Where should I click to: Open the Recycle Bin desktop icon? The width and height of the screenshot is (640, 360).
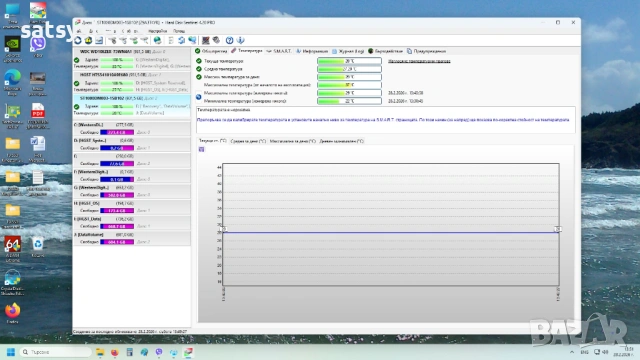38,247
